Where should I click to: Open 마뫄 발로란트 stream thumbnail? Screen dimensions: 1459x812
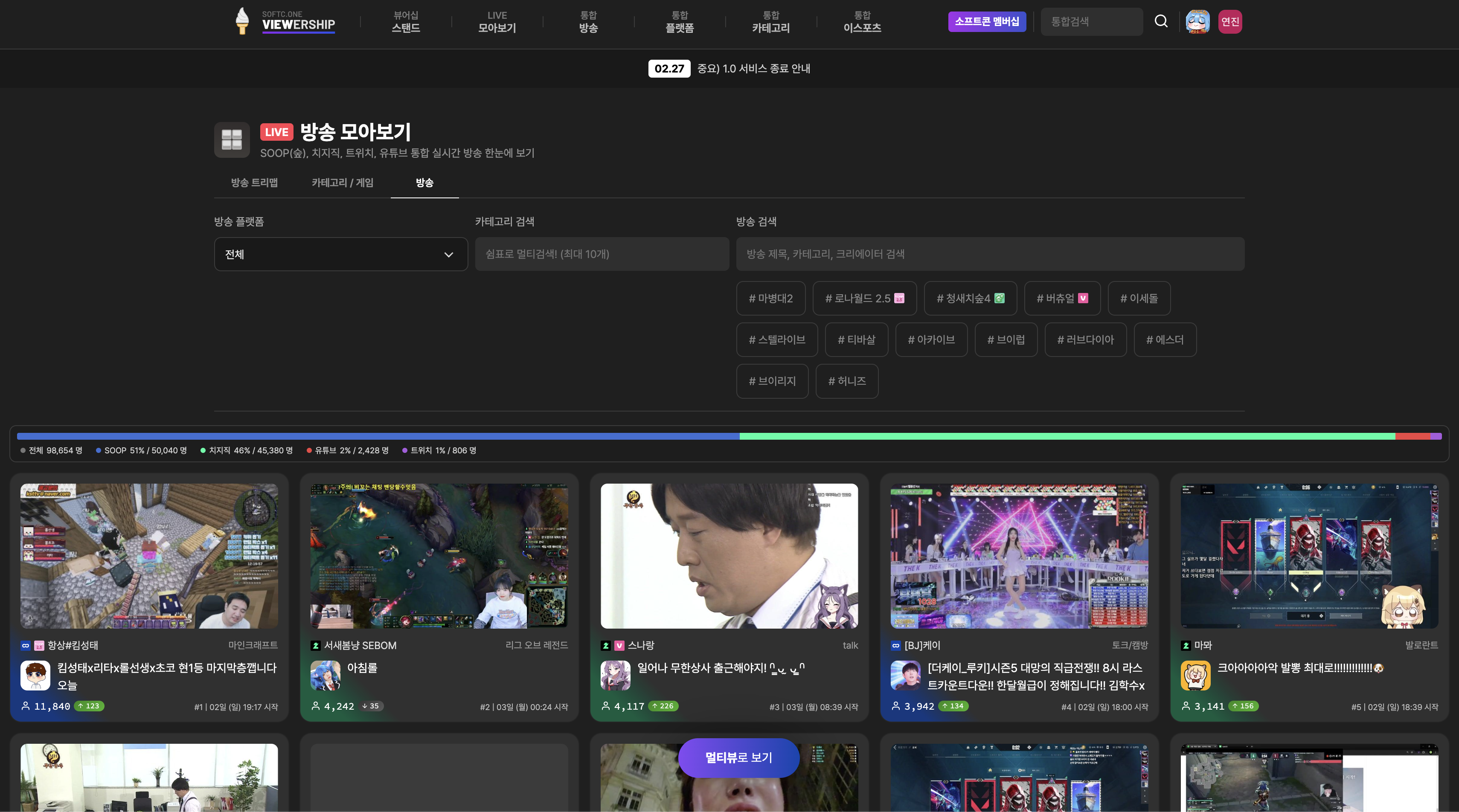[1309, 556]
